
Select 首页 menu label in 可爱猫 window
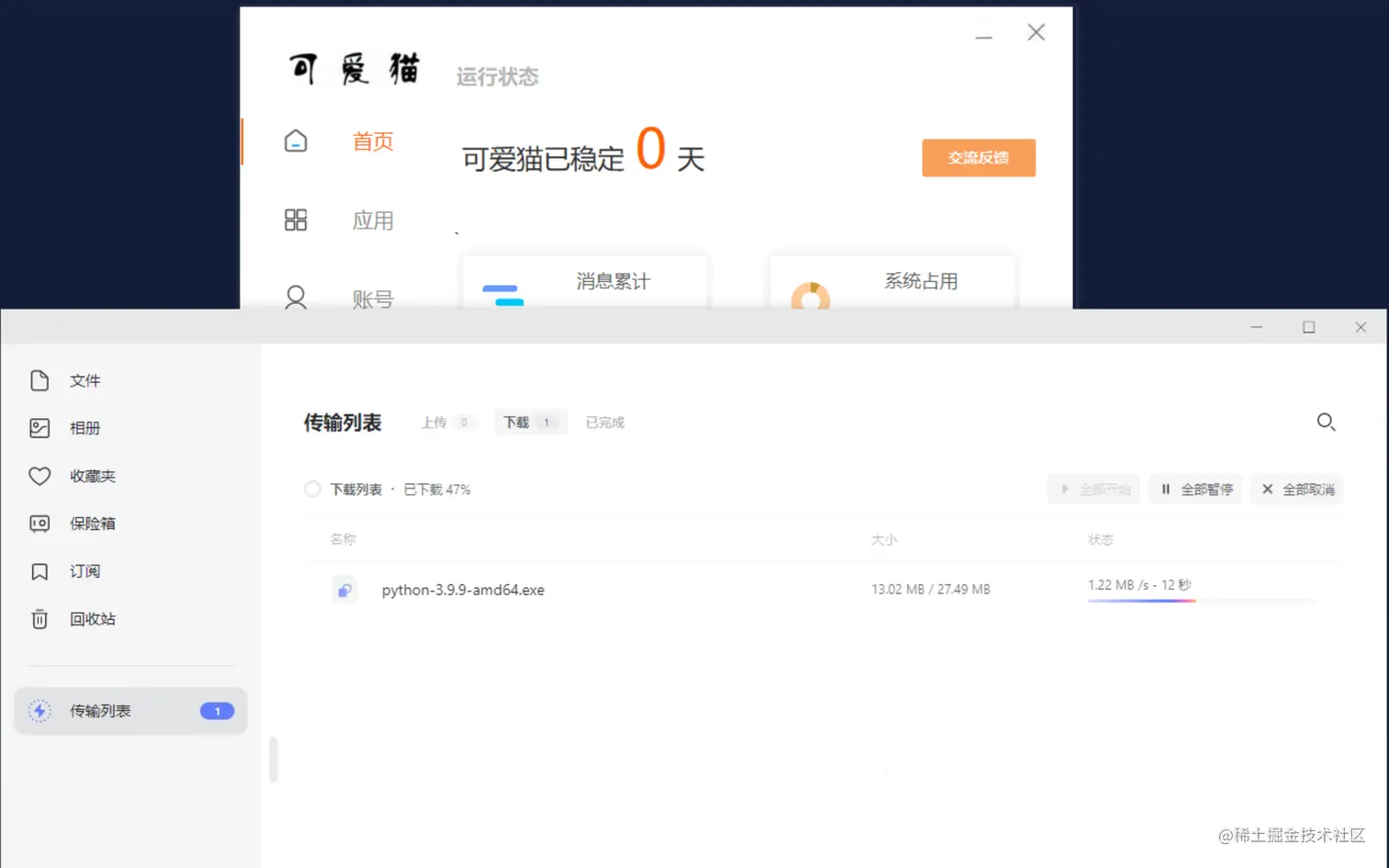373,141
